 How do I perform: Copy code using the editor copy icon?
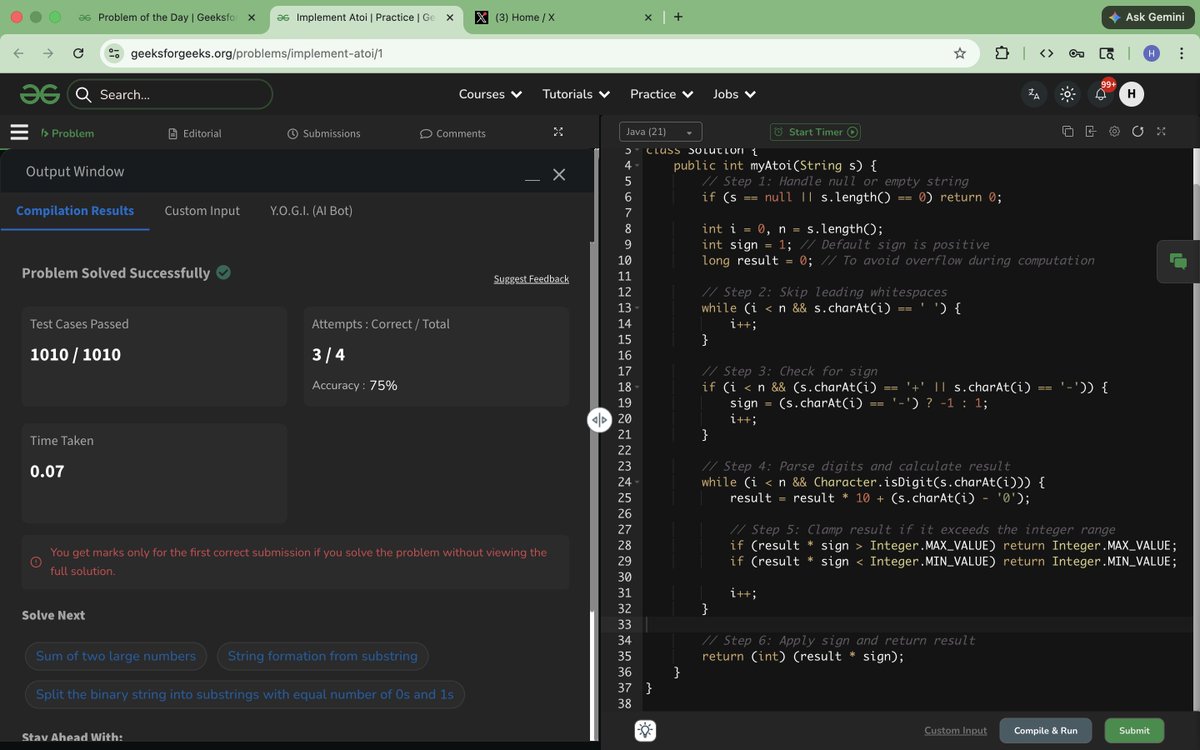pyautogui.click(x=1067, y=132)
